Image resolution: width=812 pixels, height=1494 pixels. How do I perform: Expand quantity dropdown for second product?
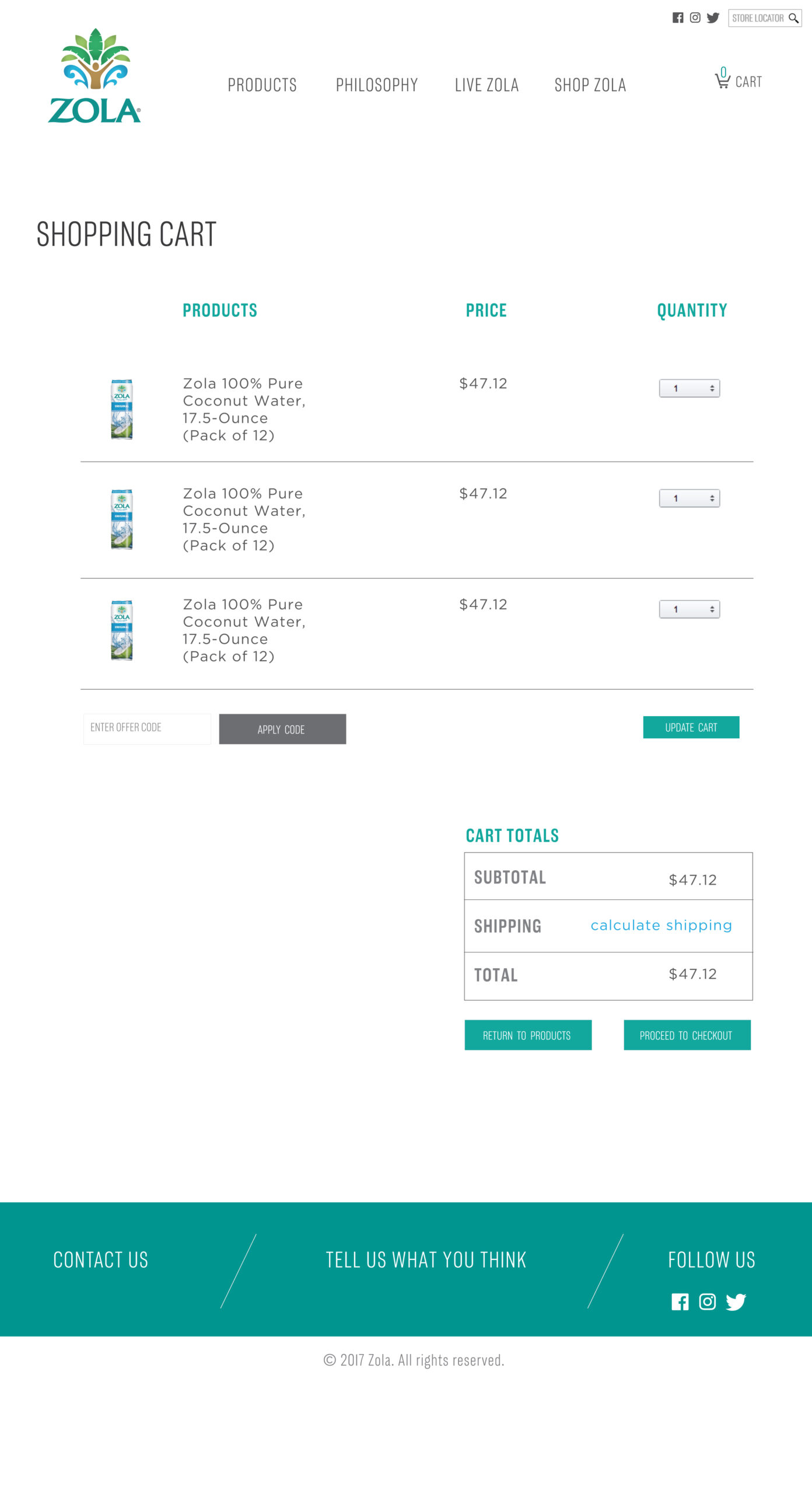(x=689, y=498)
